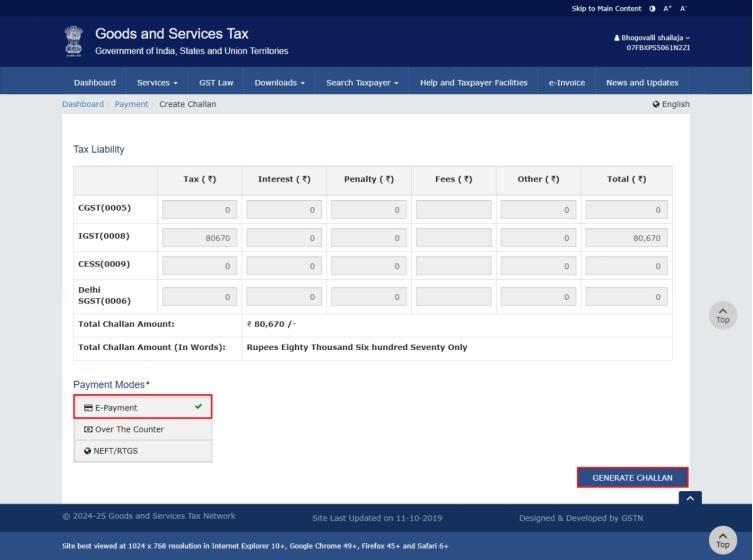The image size is (753, 560).
Task: Click the up chevron tab below Generate Challan
Action: (690, 498)
